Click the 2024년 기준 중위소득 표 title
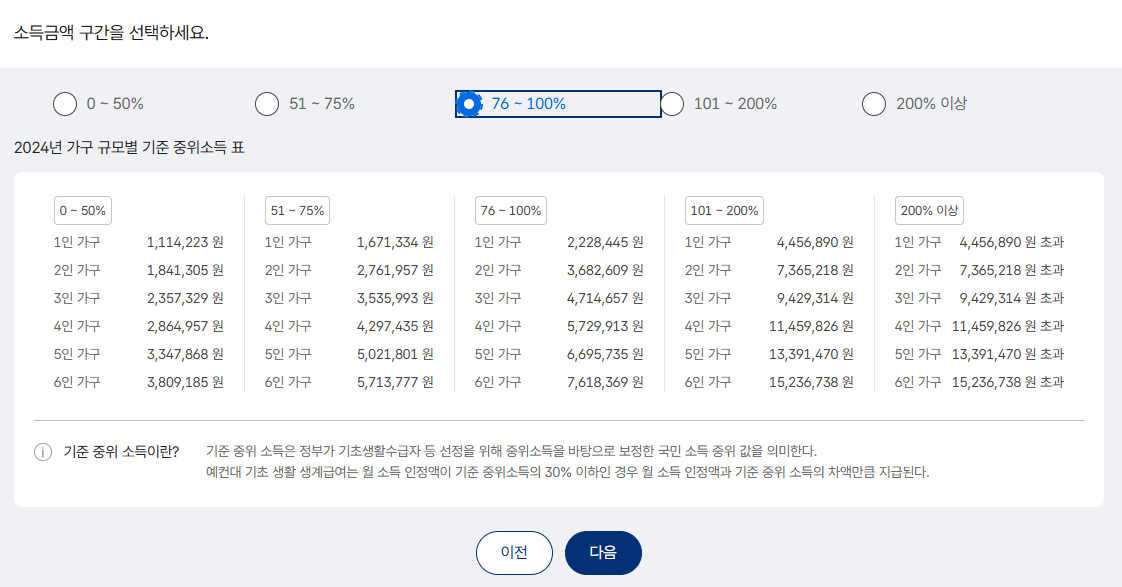The height and width of the screenshot is (587, 1122). (130, 145)
